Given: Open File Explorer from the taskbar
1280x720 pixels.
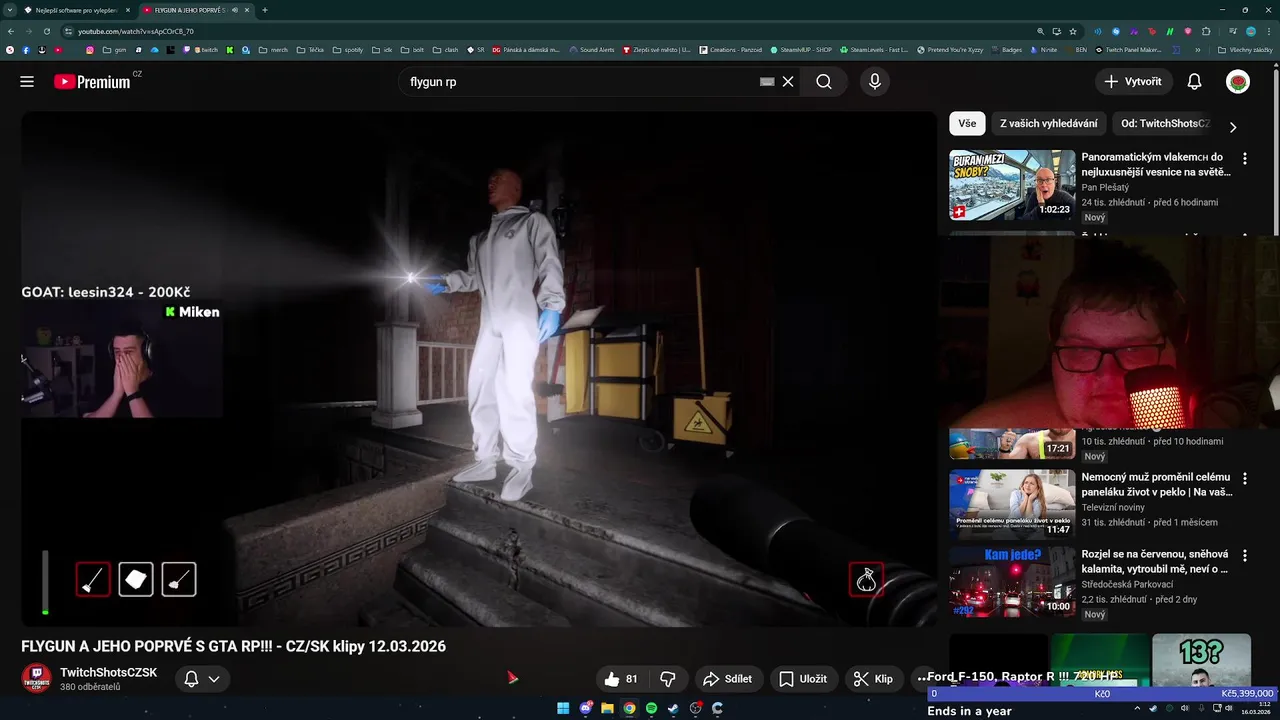Looking at the screenshot, I should (x=607, y=708).
